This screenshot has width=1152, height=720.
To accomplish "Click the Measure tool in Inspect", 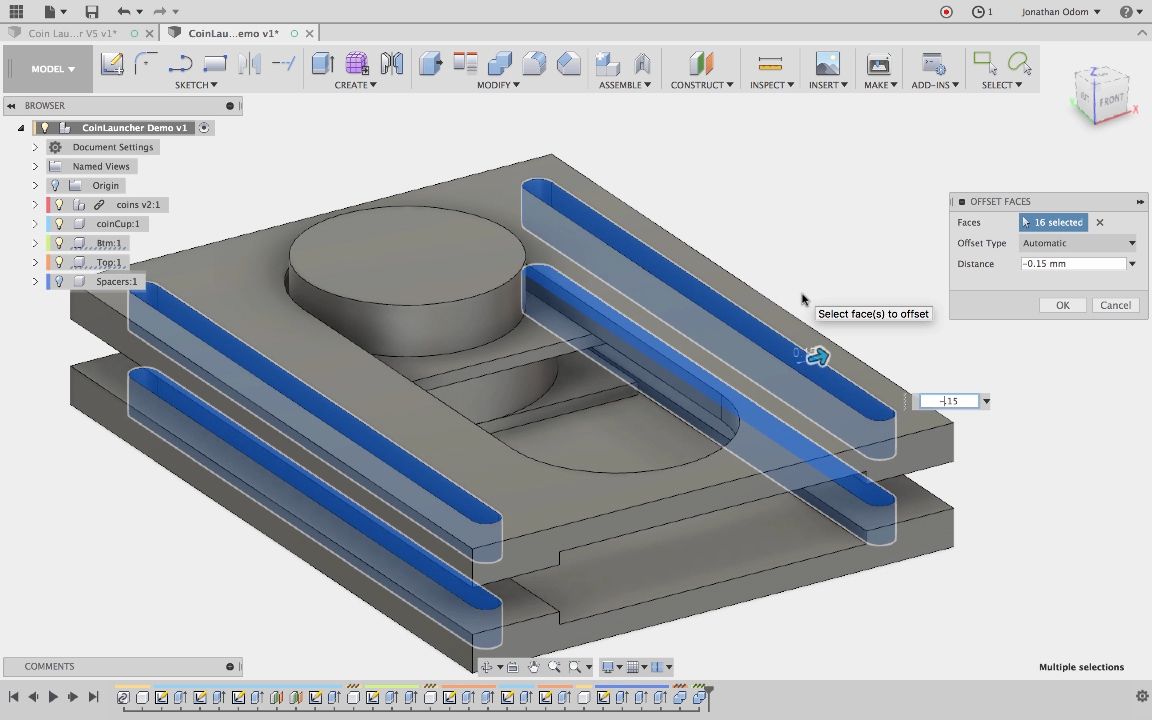I will [x=770, y=64].
